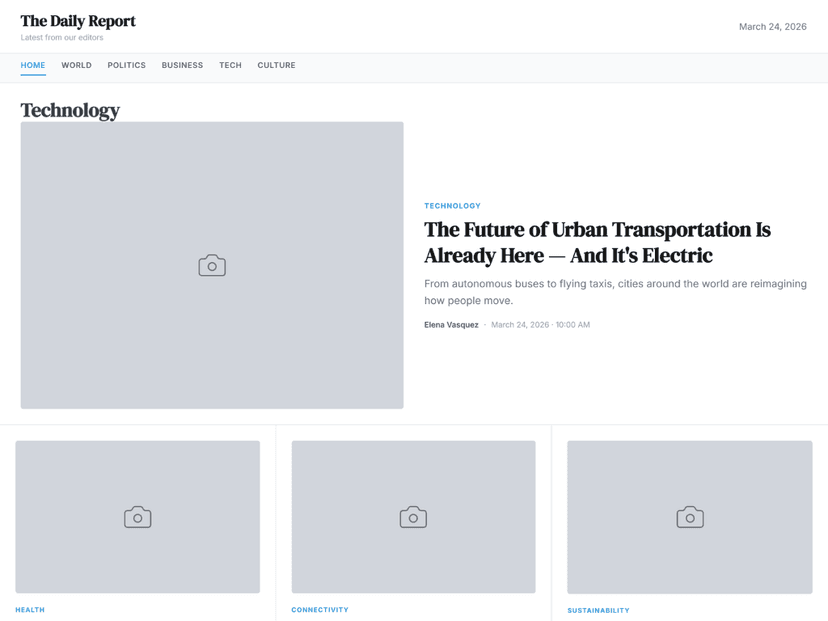This screenshot has width=828, height=621.
Task: Click the Health category label
Action: point(30,609)
